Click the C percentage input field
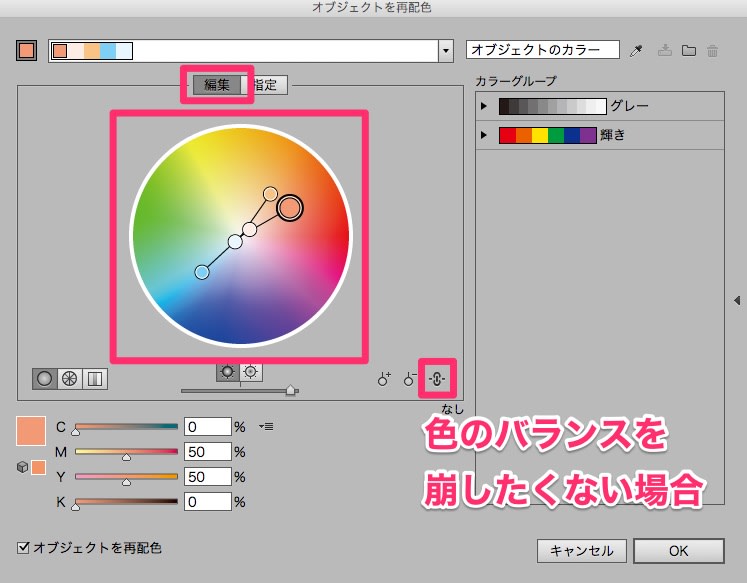747x583 pixels. [208, 427]
